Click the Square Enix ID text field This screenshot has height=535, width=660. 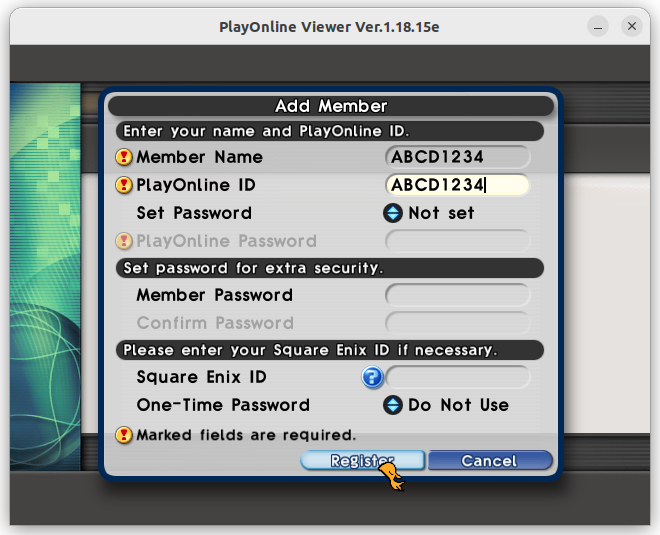click(x=457, y=377)
